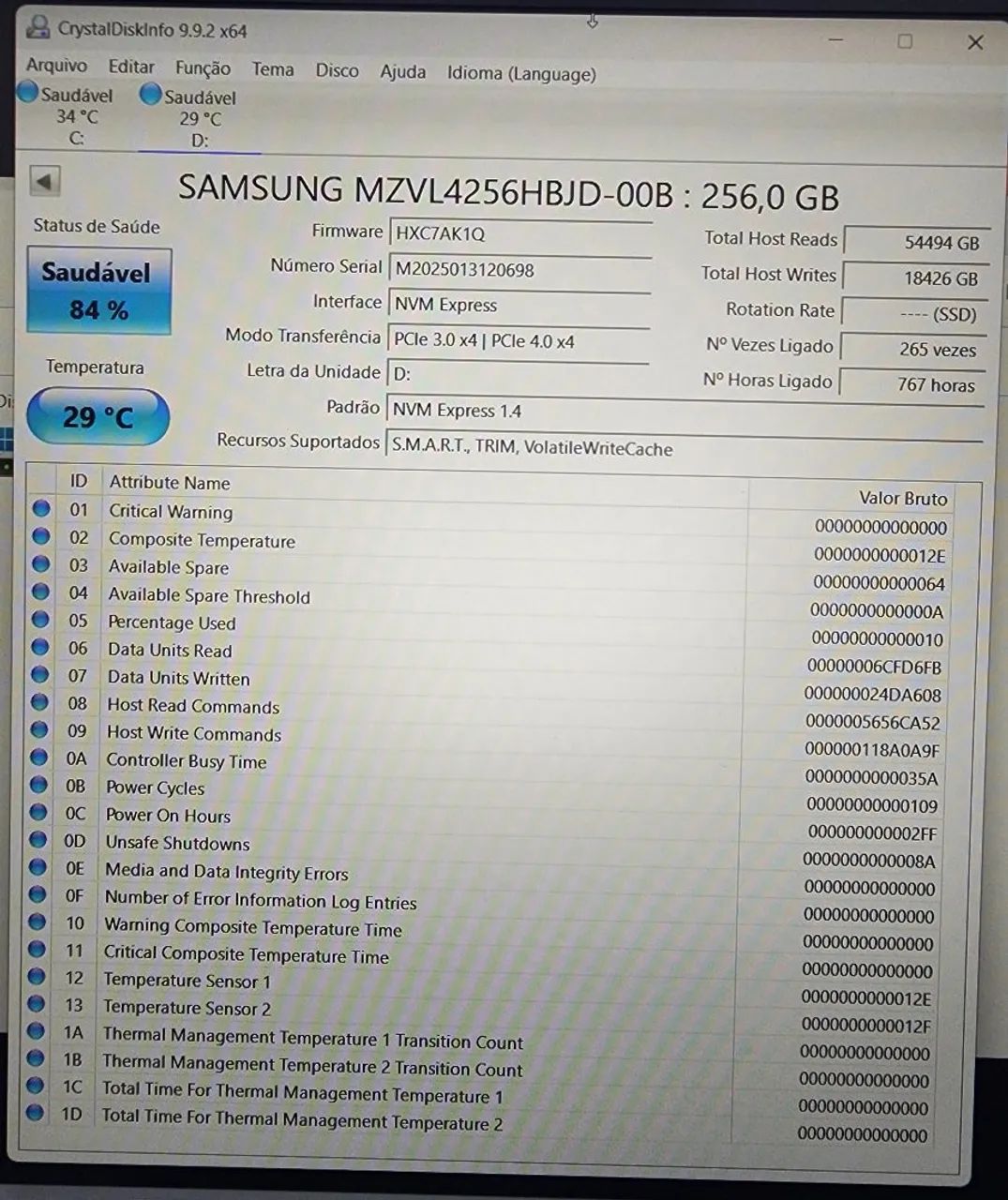
Task: Select the Percentage Used attribute name
Action: (172, 622)
